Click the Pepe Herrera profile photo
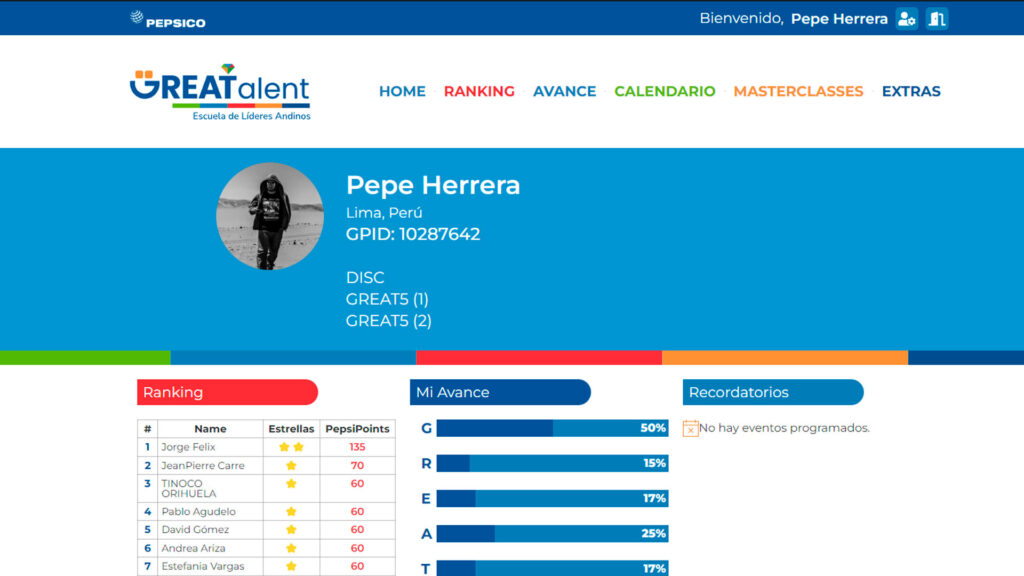This screenshot has width=1024, height=576. (x=270, y=216)
